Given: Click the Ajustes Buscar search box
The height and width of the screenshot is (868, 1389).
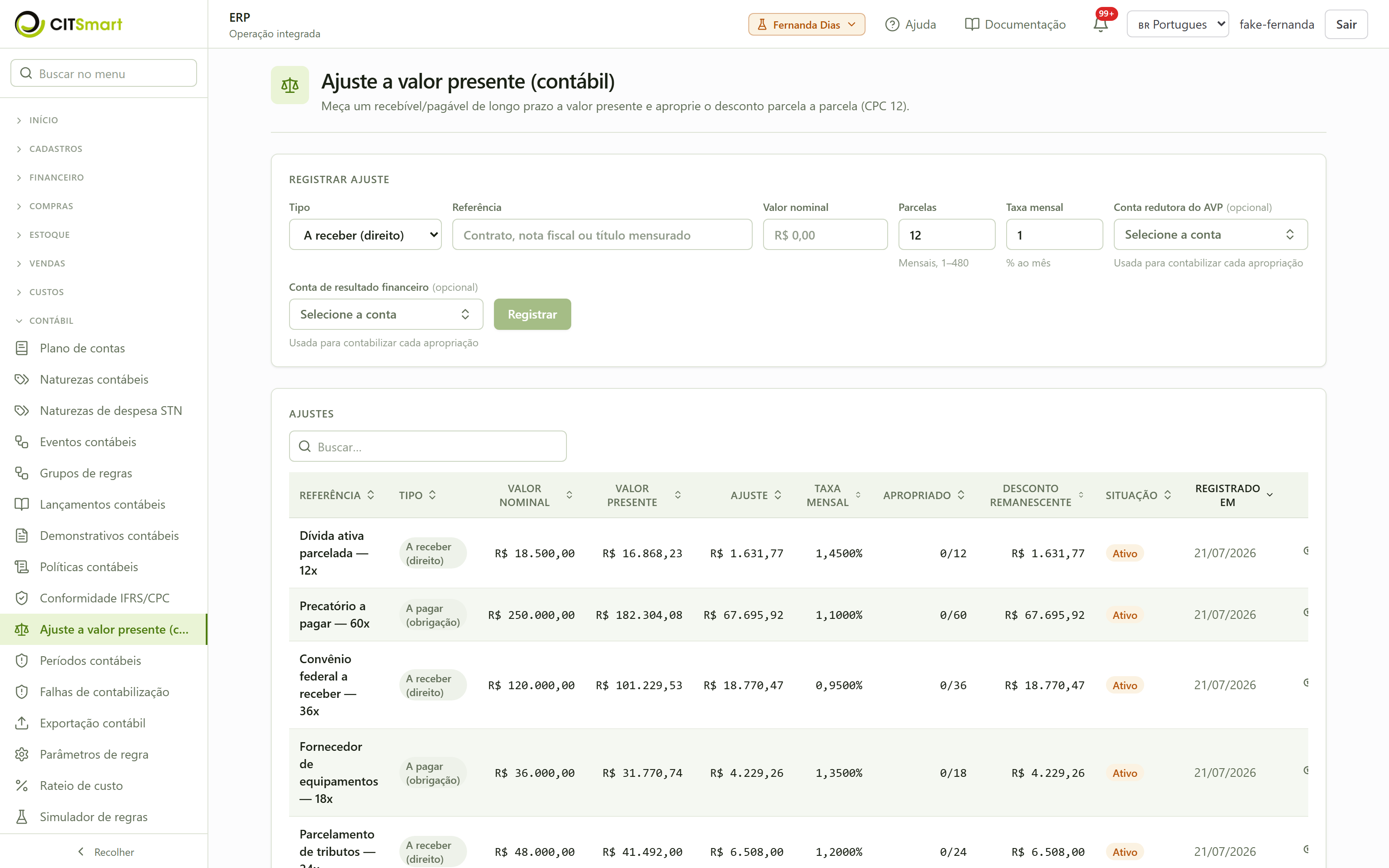Looking at the screenshot, I should pyautogui.click(x=428, y=447).
